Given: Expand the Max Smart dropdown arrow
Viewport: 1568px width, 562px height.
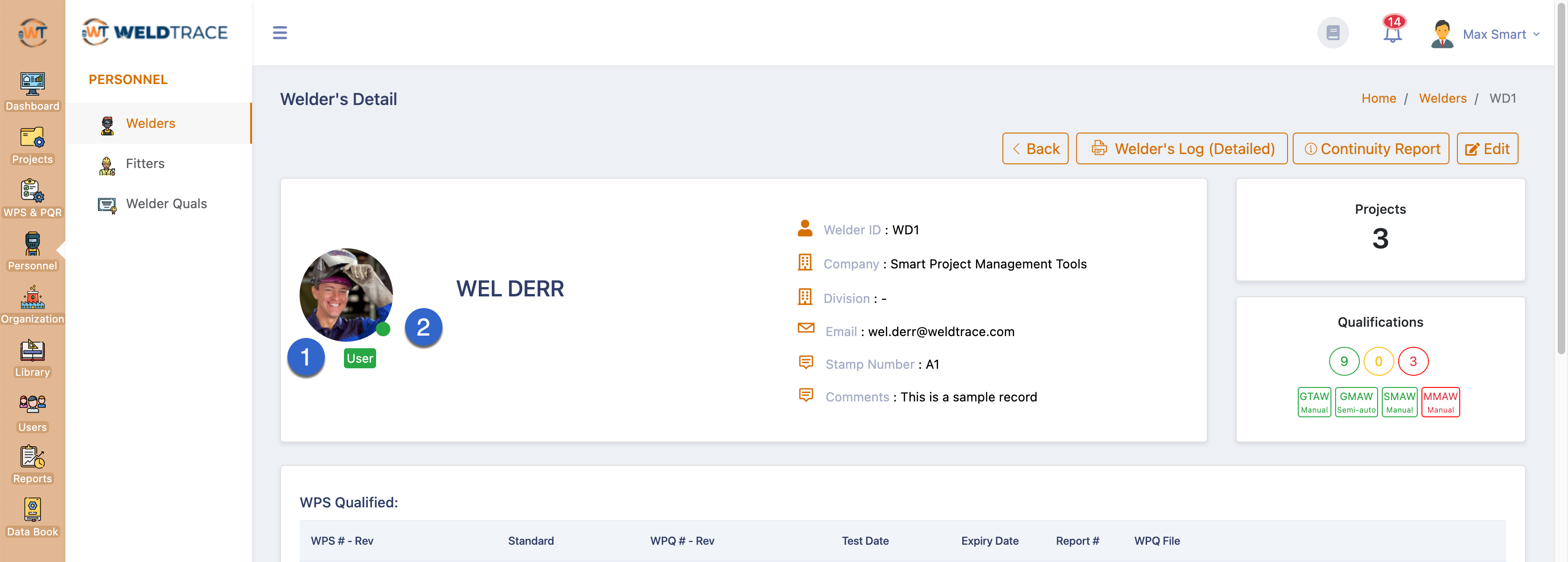Looking at the screenshot, I should click(1536, 34).
